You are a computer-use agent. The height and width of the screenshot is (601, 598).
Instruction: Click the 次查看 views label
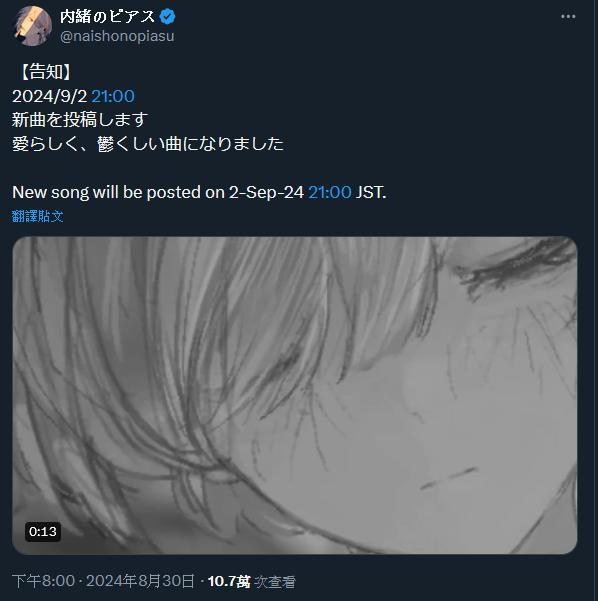[275, 582]
